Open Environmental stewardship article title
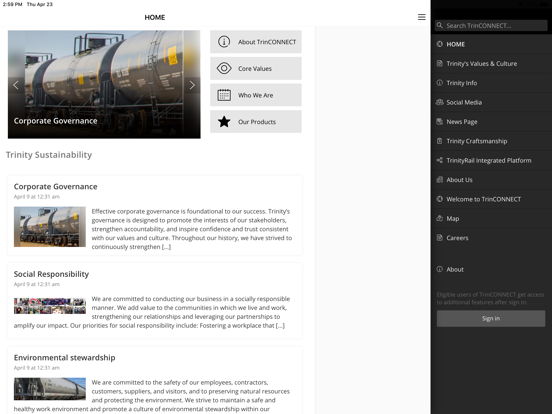This screenshot has width=552, height=414. pos(64,358)
